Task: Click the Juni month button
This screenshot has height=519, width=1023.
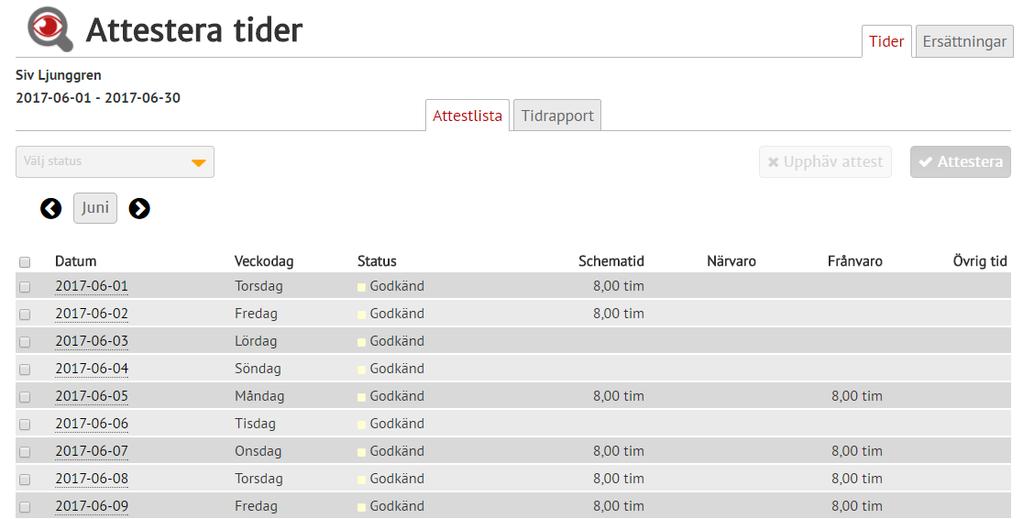Action: click(95, 208)
